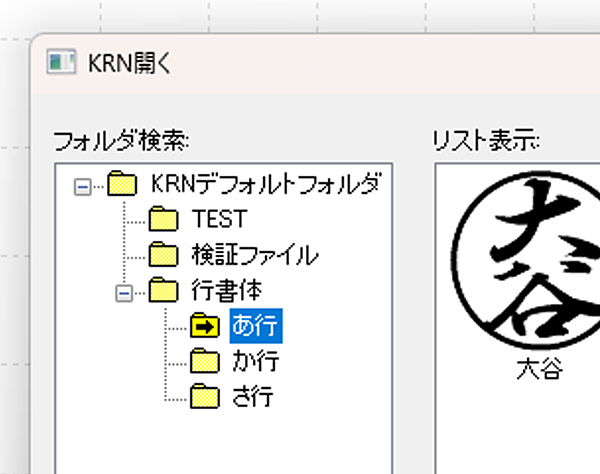
Task: Select the あ行 tree item
Action: coord(256,326)
